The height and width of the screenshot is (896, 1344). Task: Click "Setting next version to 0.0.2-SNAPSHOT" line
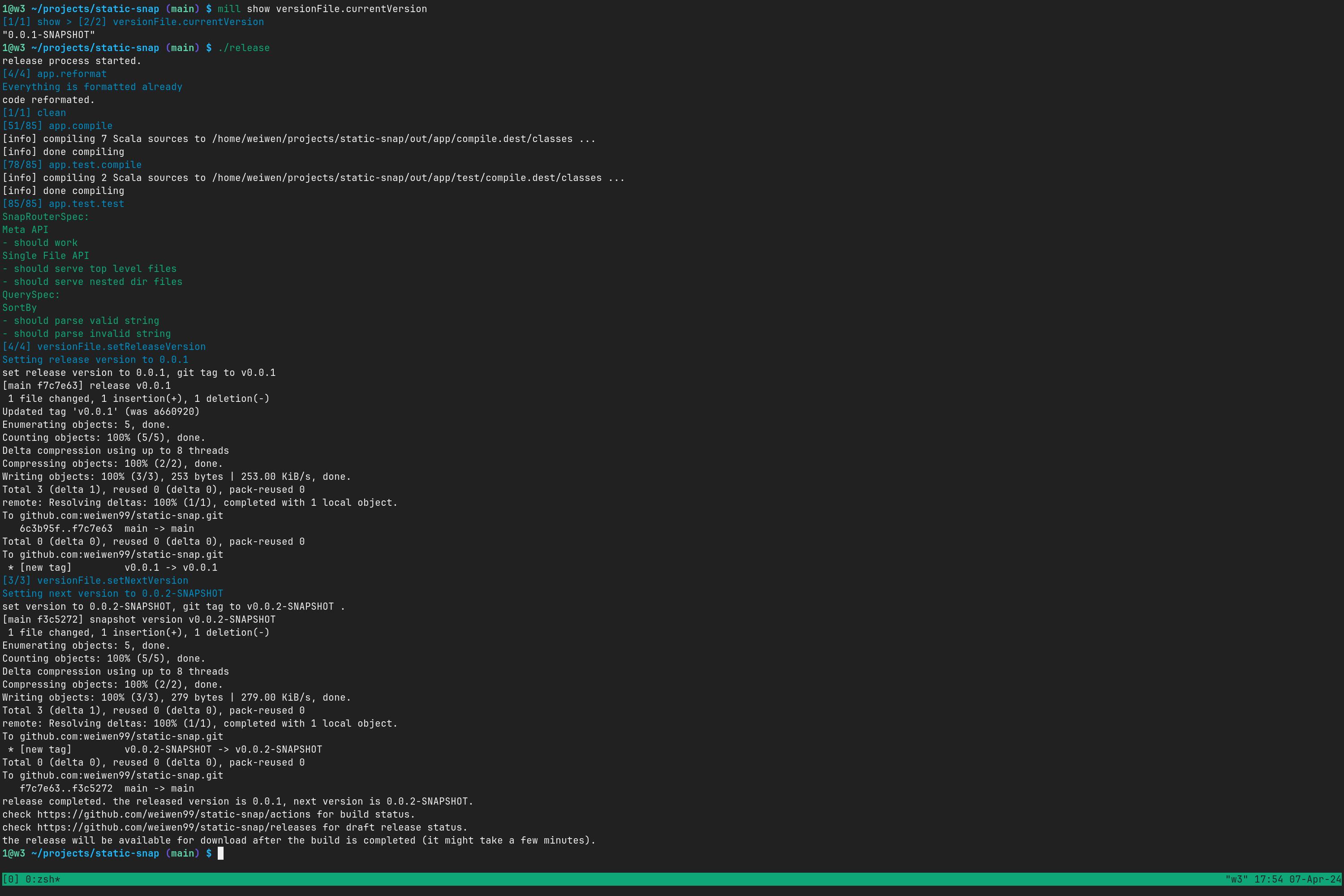pyautogui.click(x=112, y=594)
